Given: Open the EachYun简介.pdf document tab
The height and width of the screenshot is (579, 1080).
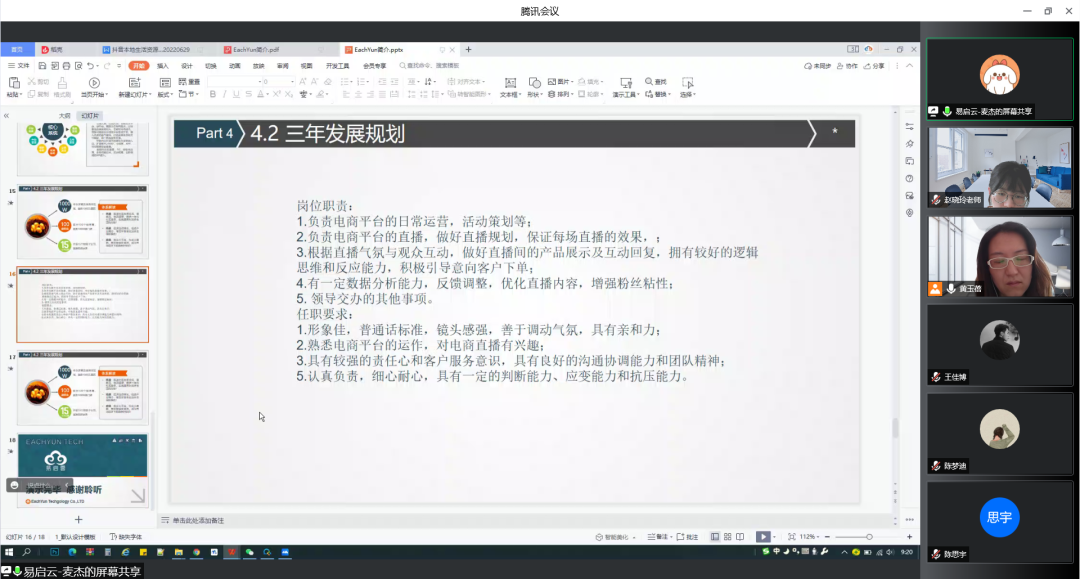Looking at the screenshot, I should pyautogui.click(x=256, y=49).
